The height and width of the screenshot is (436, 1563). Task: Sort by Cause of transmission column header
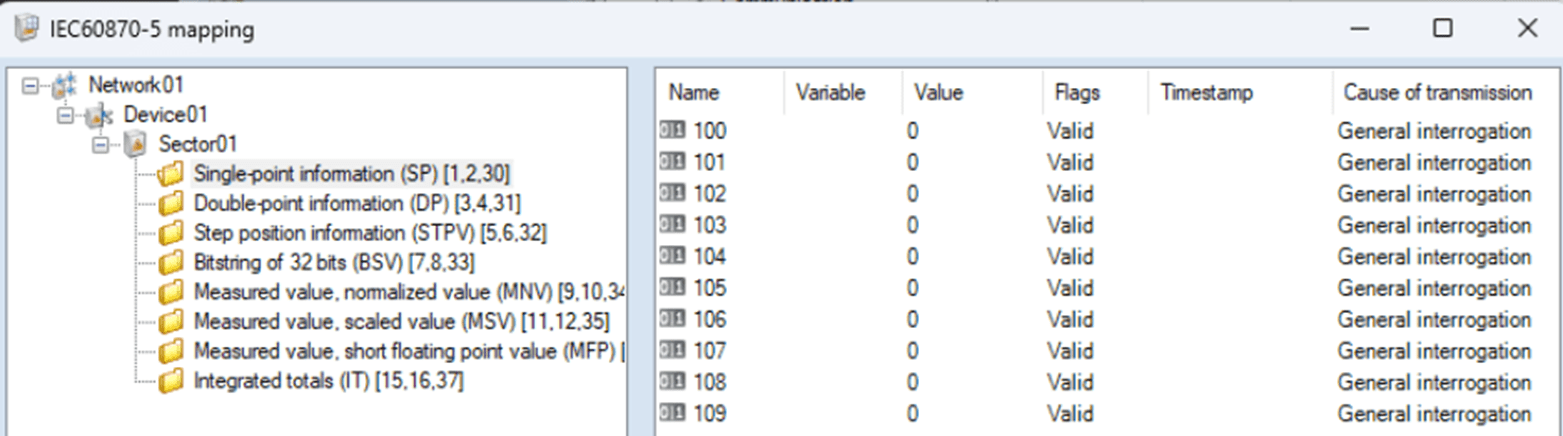tap(1438, 92)
